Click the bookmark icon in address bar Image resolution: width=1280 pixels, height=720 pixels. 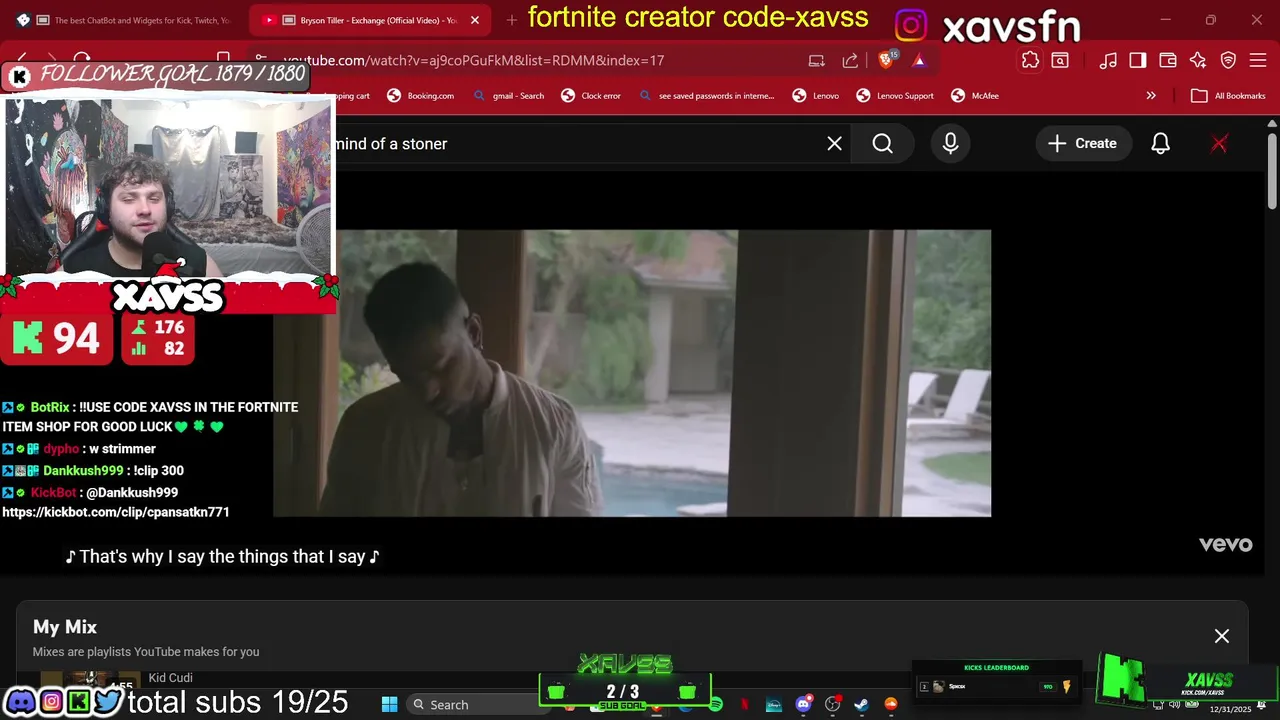[x=224, y=59]
